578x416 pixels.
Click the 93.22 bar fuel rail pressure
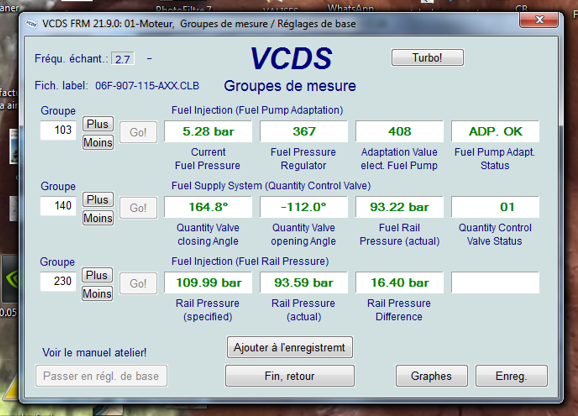400,207
